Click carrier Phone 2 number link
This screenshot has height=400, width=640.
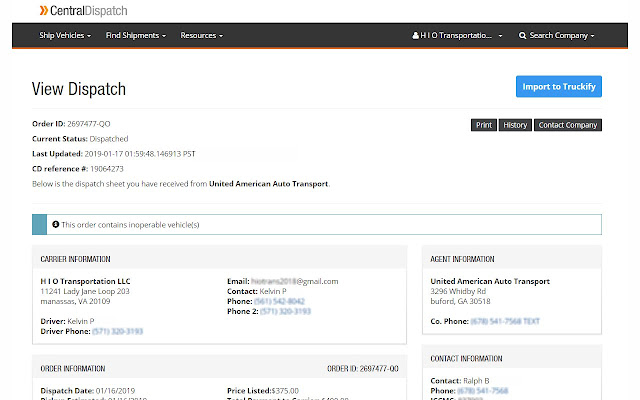pyautogui.click(x=285, y=311)
